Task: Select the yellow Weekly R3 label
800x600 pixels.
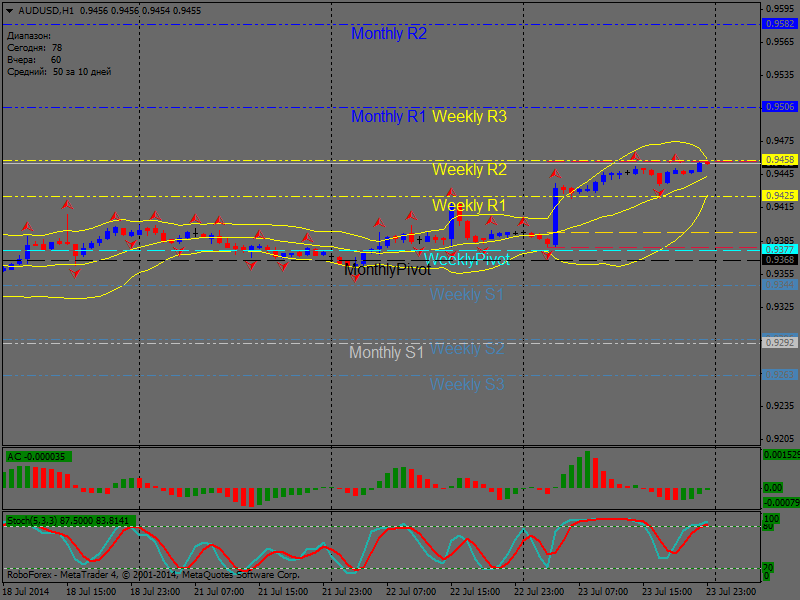Action: point(469,117)
